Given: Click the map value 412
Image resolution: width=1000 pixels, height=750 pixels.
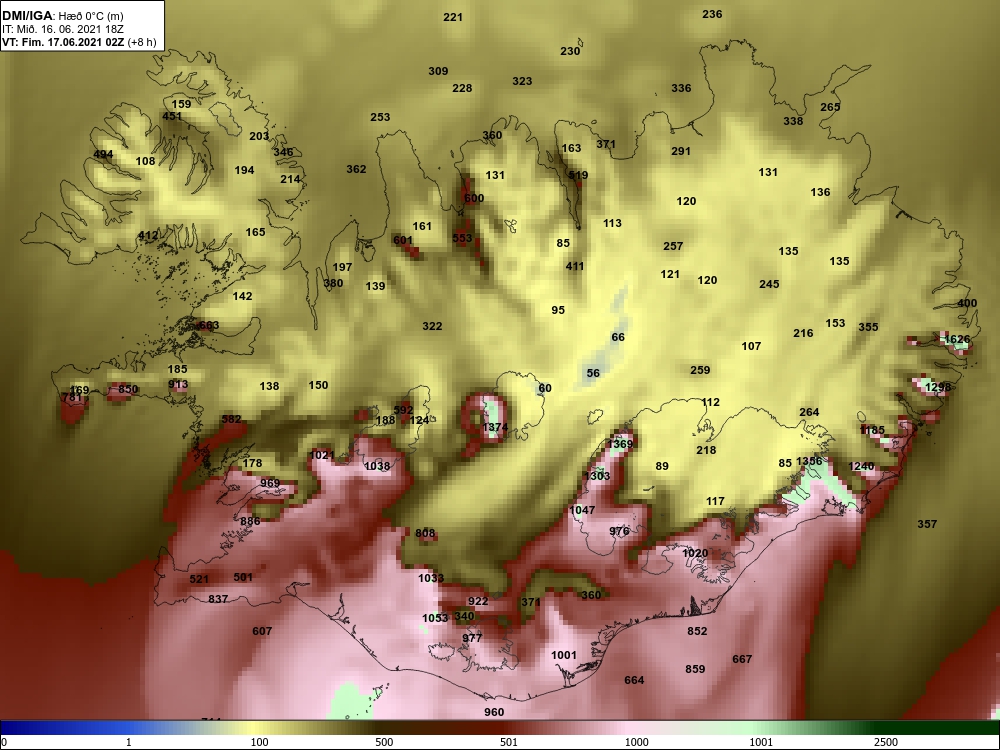Looking at the screenshot, I should tap(148, 235).
